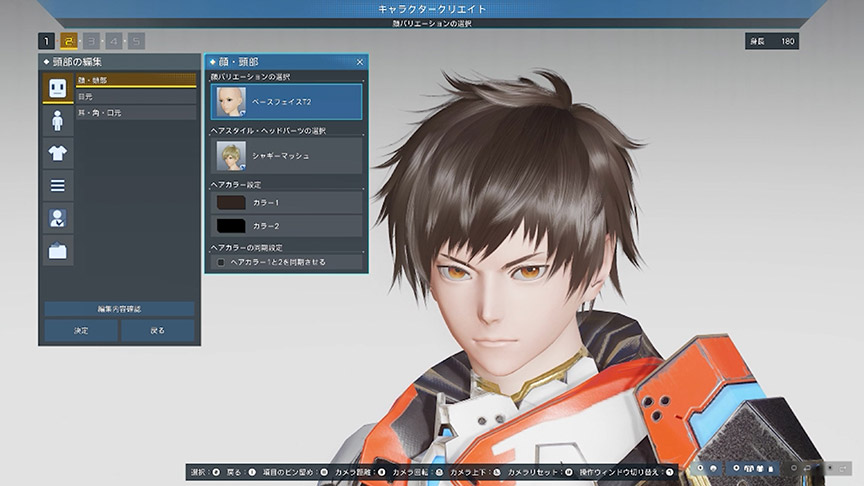This screenshot has height=486, width=864.
Task: Click innerwear shirt display icon at bottom right
Action: click(x=760, y=468)
